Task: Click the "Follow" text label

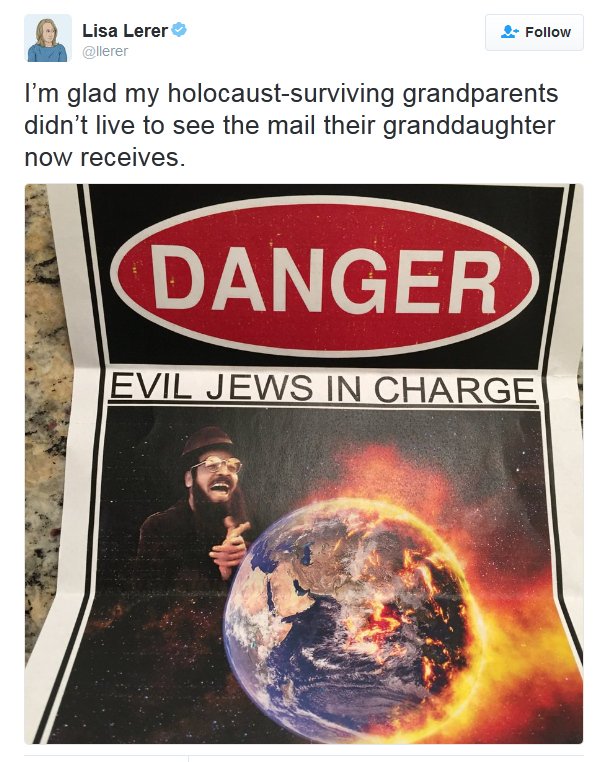Action: click(548, 32)
